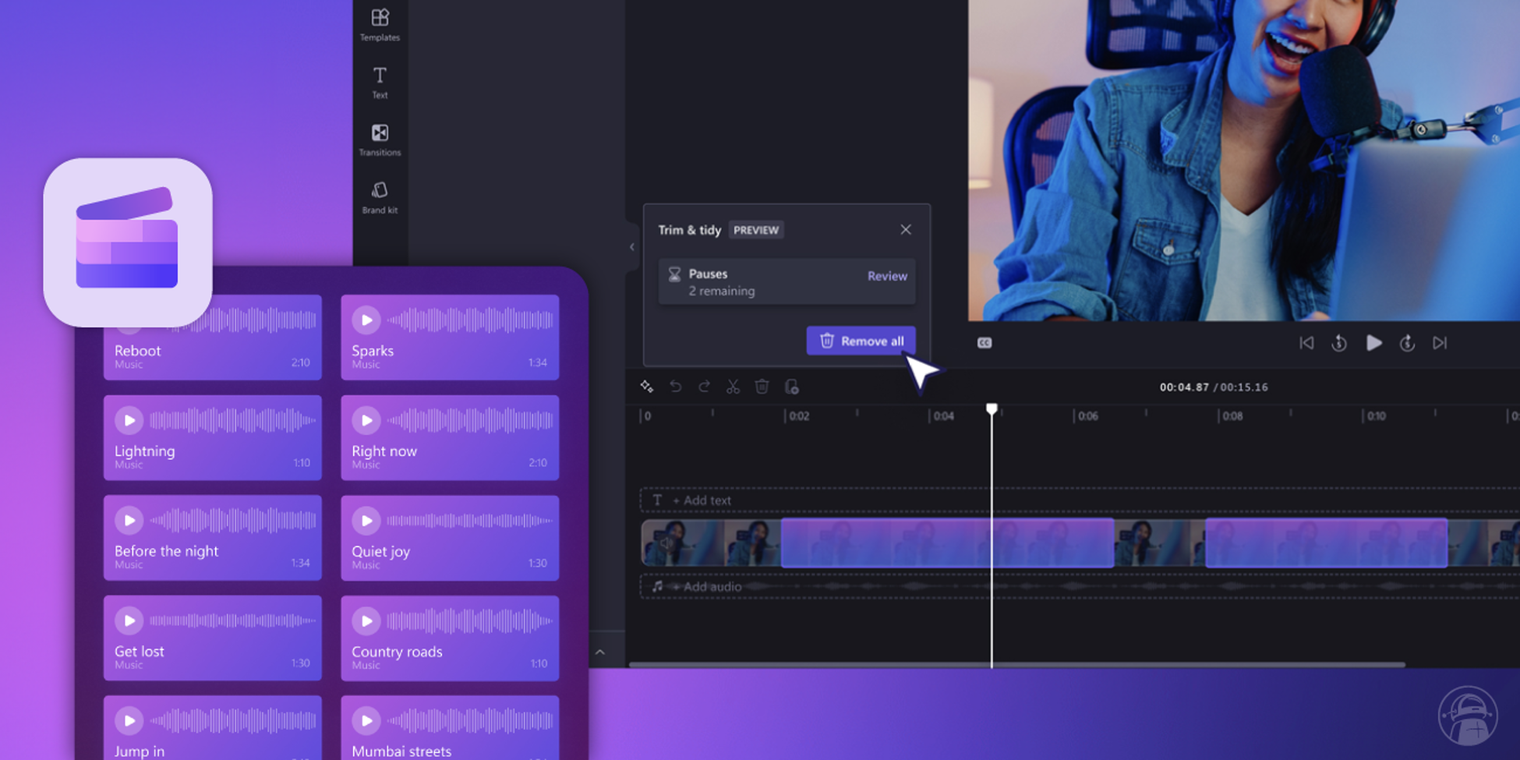Screen dimensions: 1520x760
Task: Delete clip using the trash icon
Action: click(762, 386)
